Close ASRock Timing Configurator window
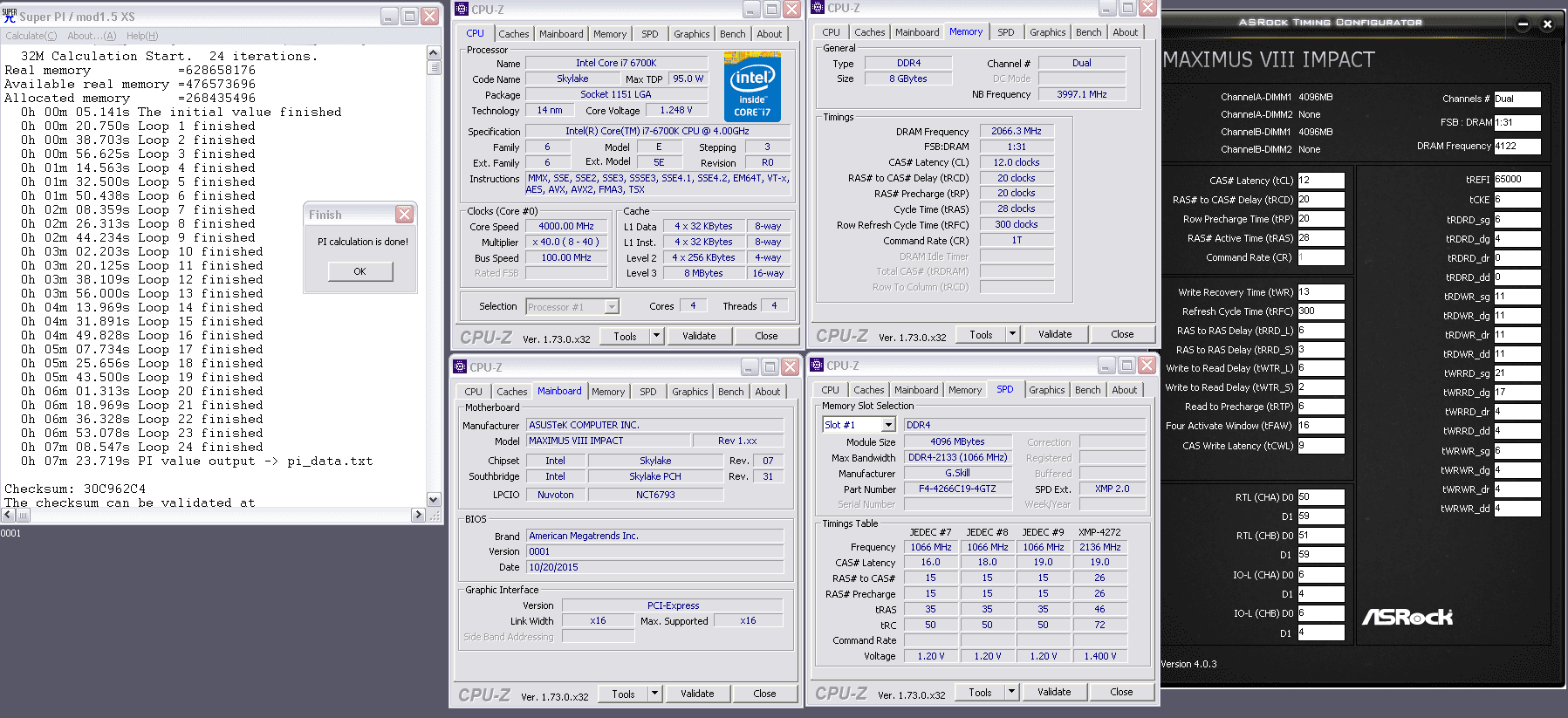Screen dimensions: 1568x718 [x=1547, y=24]
